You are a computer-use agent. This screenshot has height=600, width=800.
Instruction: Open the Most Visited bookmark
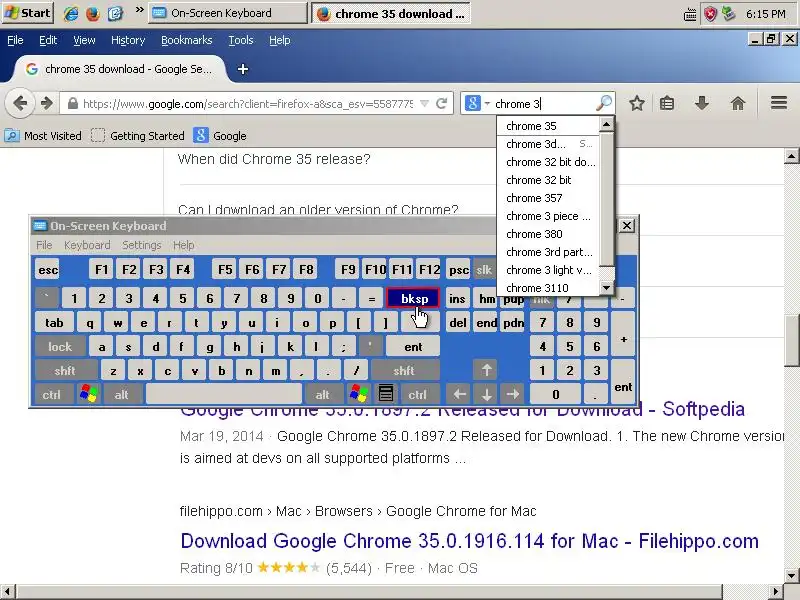tap(43, 136)
